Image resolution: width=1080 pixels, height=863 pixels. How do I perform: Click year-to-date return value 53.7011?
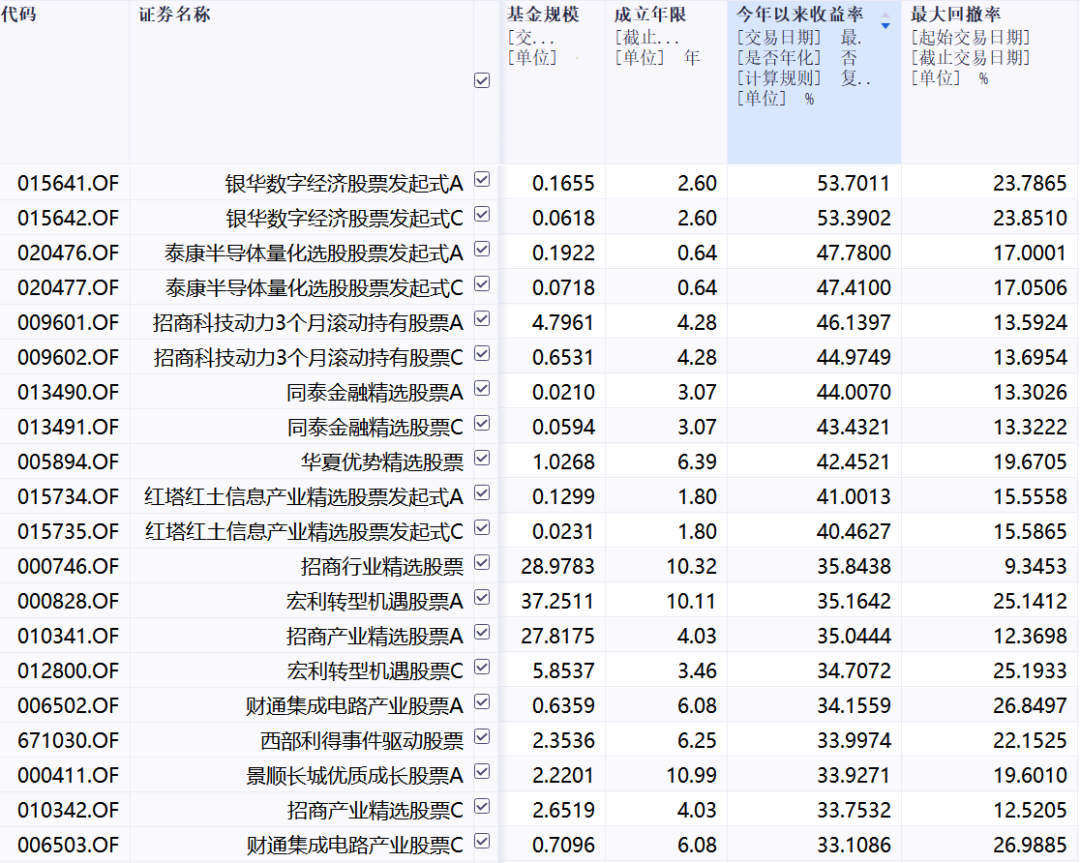coord(854,184)
